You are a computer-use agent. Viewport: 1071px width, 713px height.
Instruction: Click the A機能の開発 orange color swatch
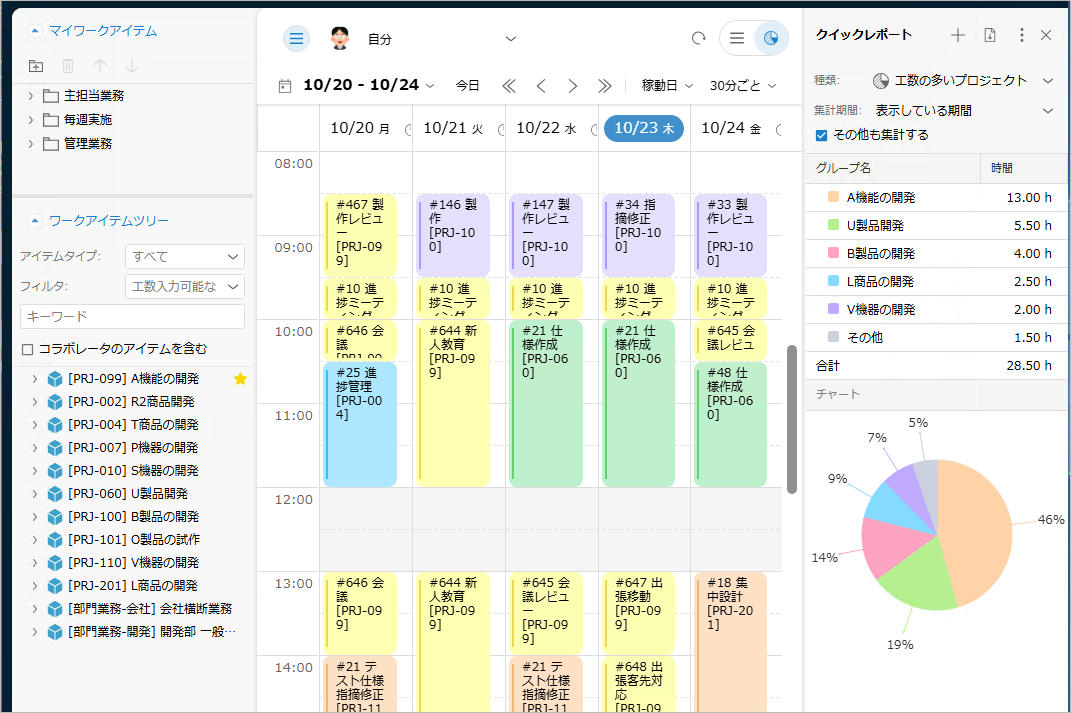[833, 198]
